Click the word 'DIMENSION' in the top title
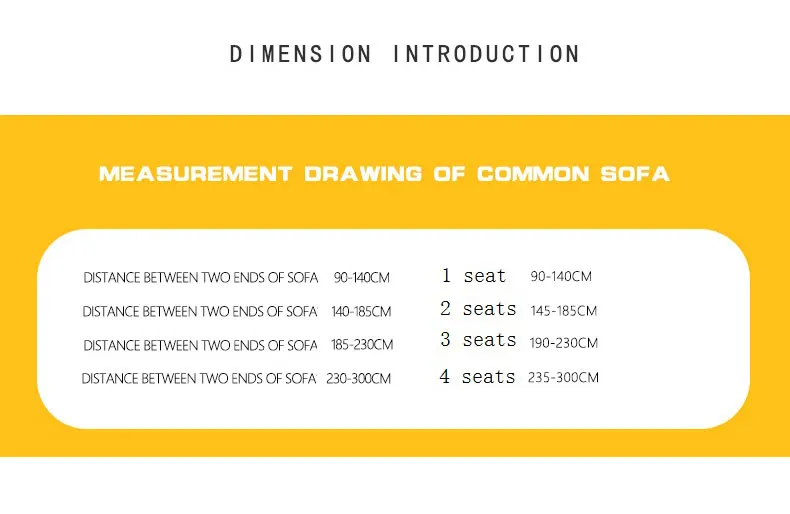The image size is (790, 514). tap(301, 54)
